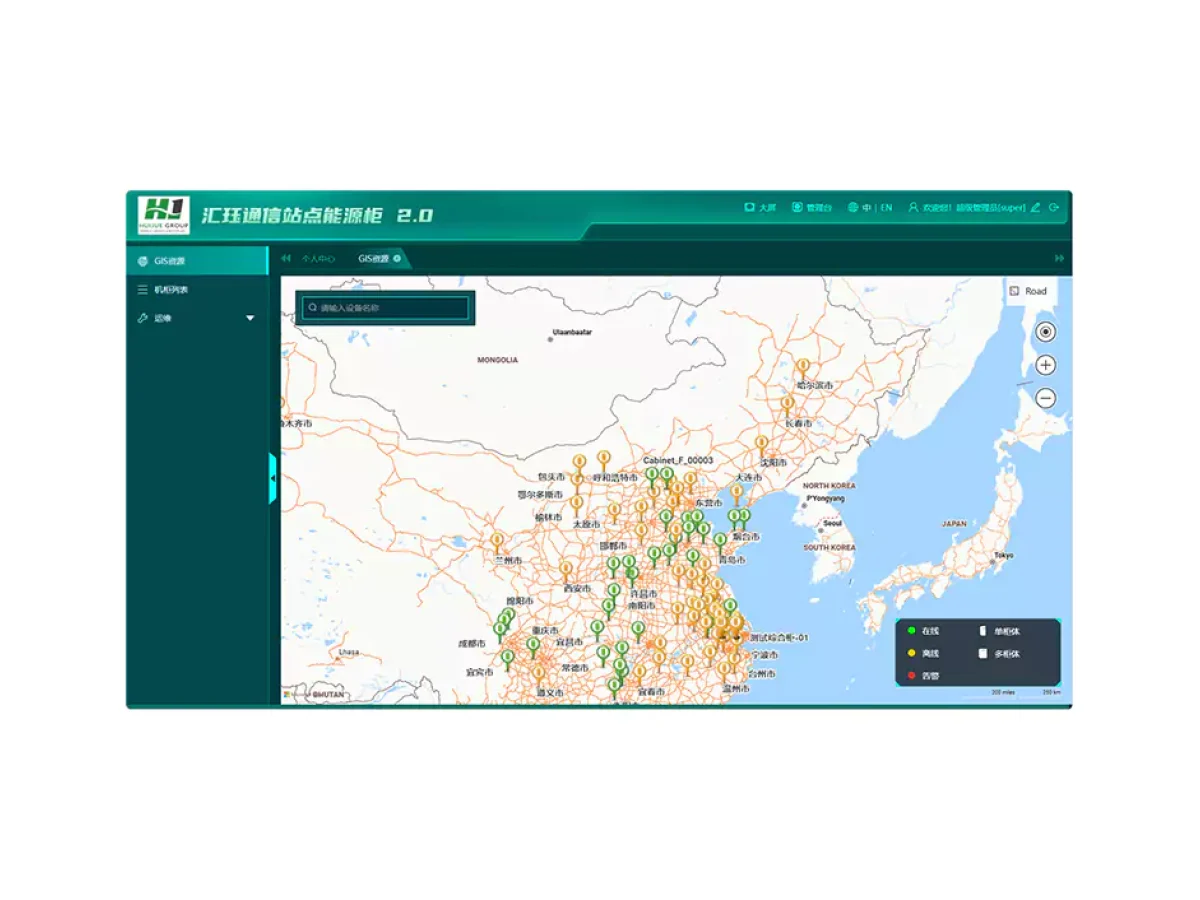Click the locate-me target button on map
Image resolution: width=1200 pixels, height=900 pixels.
(x=1045, y=332)
